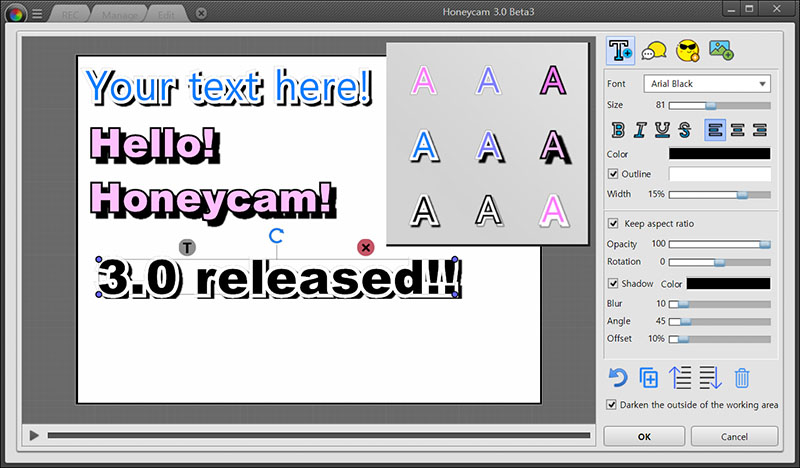The image size is (800, 468).
Task: Select the '3.0 released!!!' text object
Action: [280, 279]
